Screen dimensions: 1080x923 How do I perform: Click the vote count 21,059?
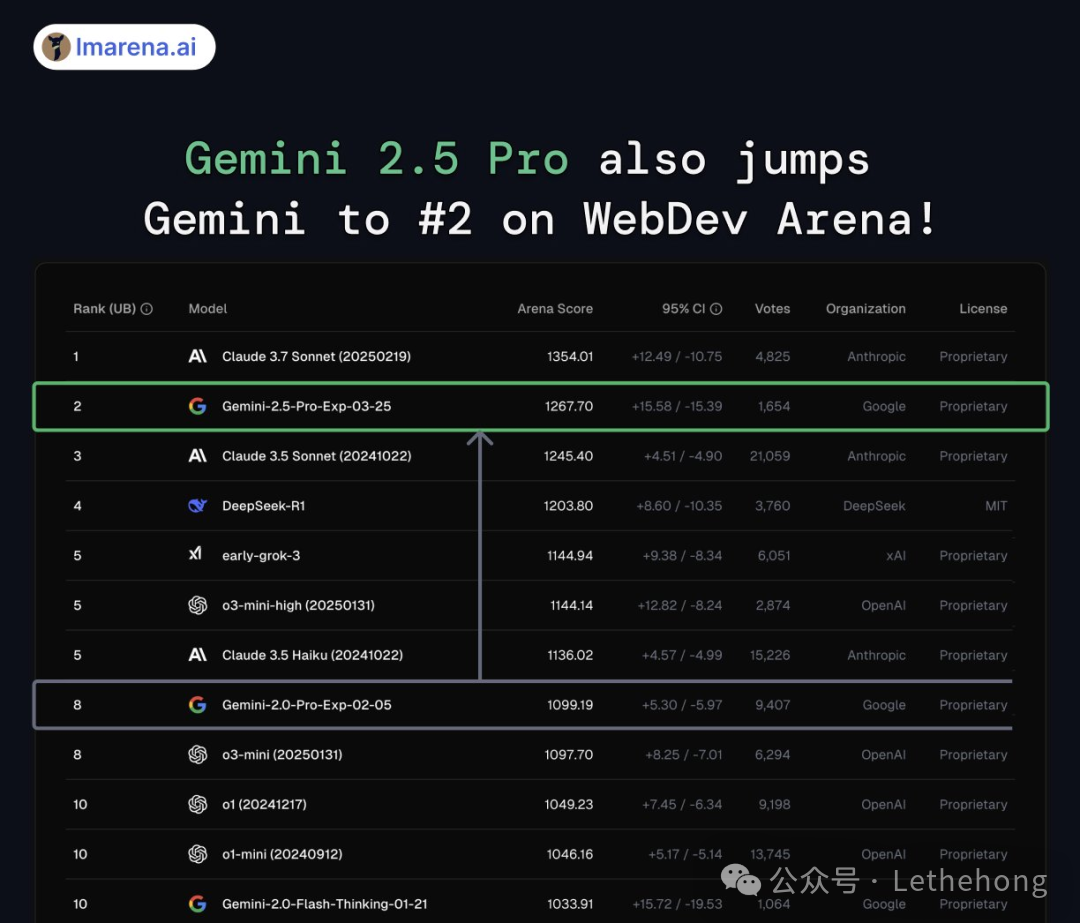click(770, 456)
